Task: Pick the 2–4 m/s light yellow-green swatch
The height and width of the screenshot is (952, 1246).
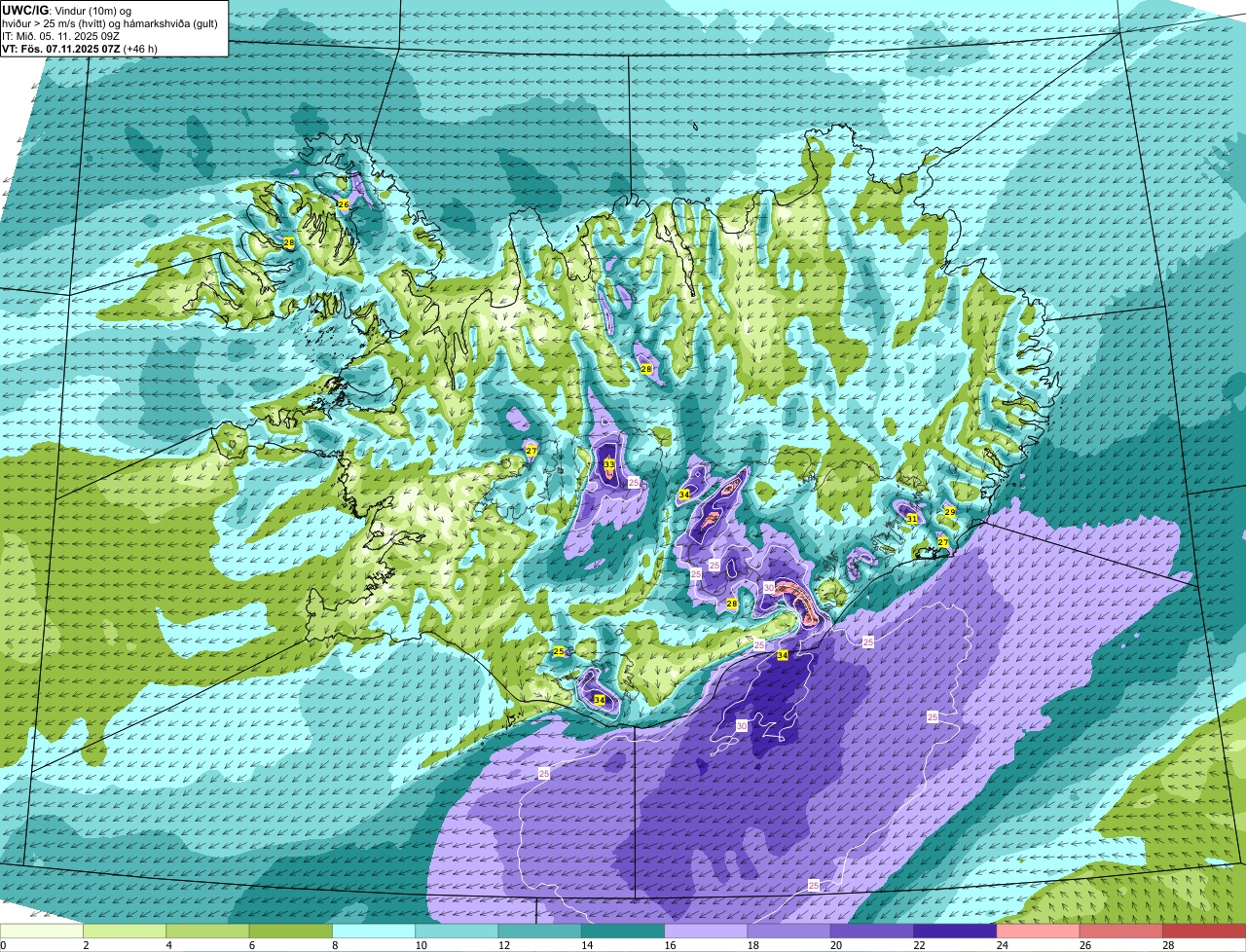Action: click(125, 932)
